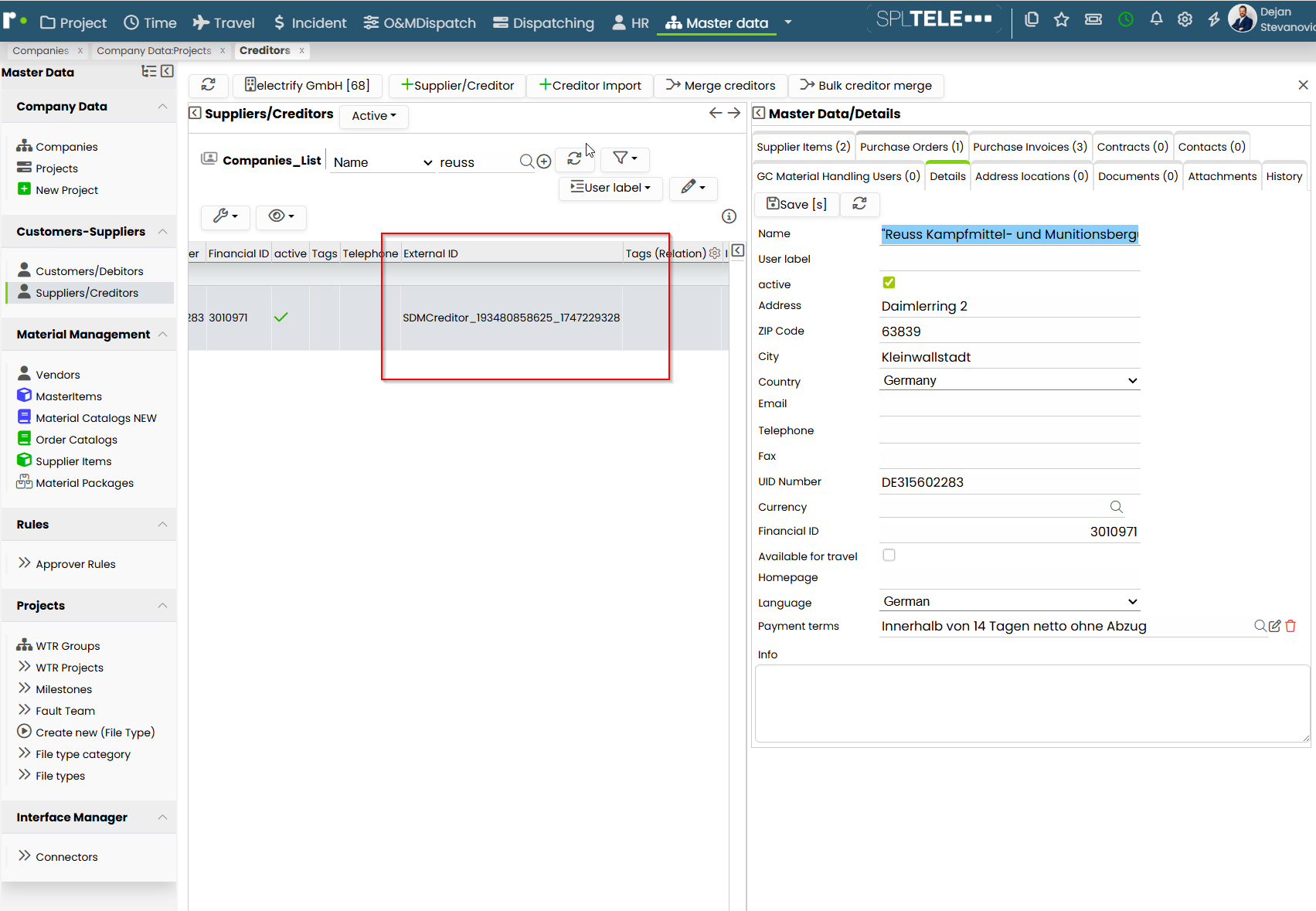Click the Merge creditors button
The image size is (1316, 911).
pos(720,86)
